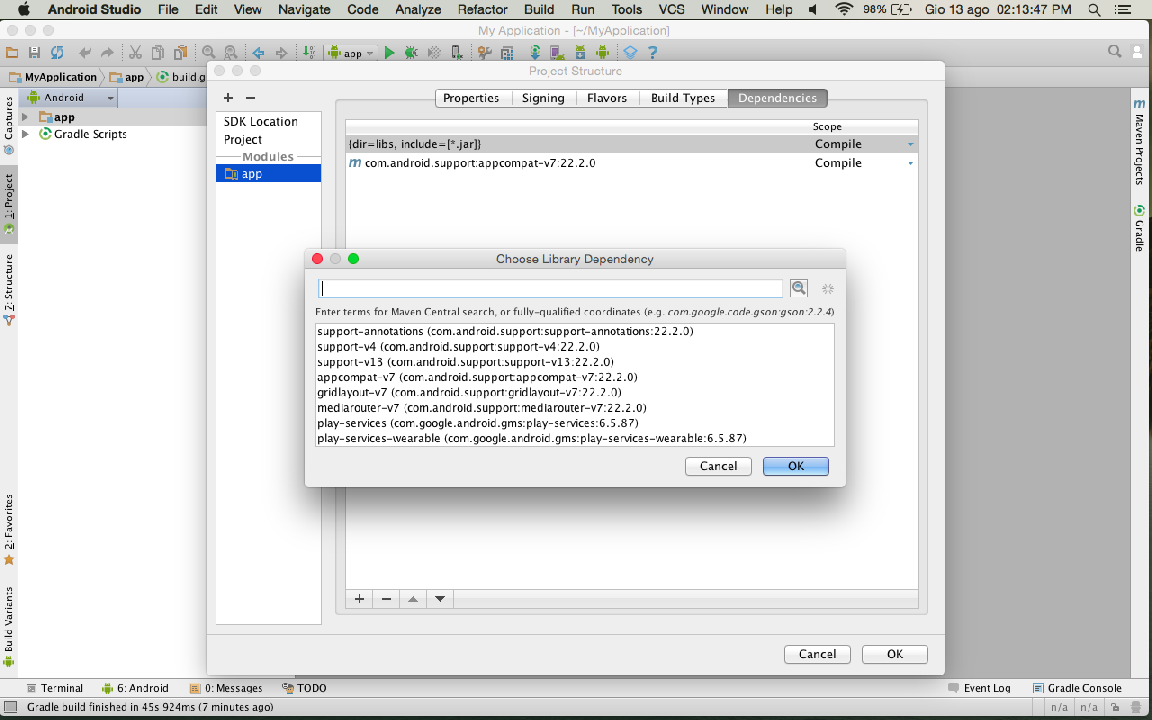Click the Back navigation arrow
The height and width of the screenshot is (720, 1152).
tap(258, 53)
